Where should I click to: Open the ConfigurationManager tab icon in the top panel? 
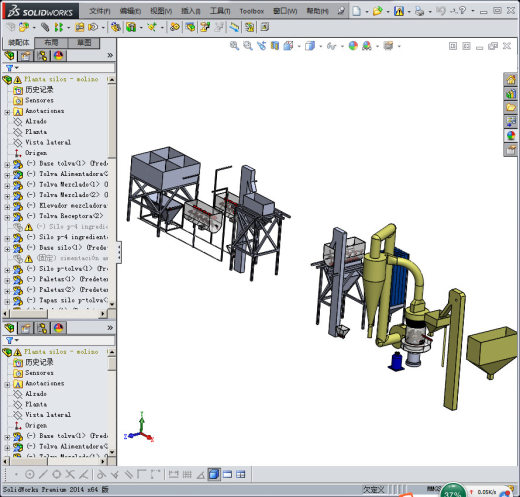(x=42, y=56)
